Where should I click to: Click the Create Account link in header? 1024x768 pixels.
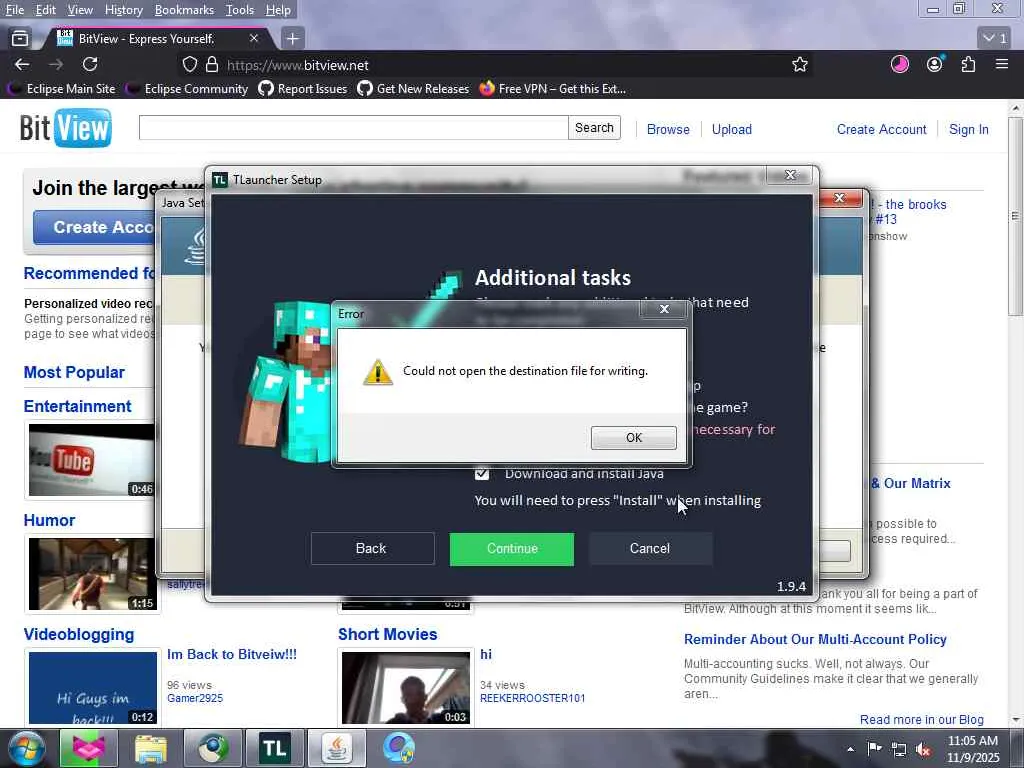pyautogui.click(x=882, y=129)
